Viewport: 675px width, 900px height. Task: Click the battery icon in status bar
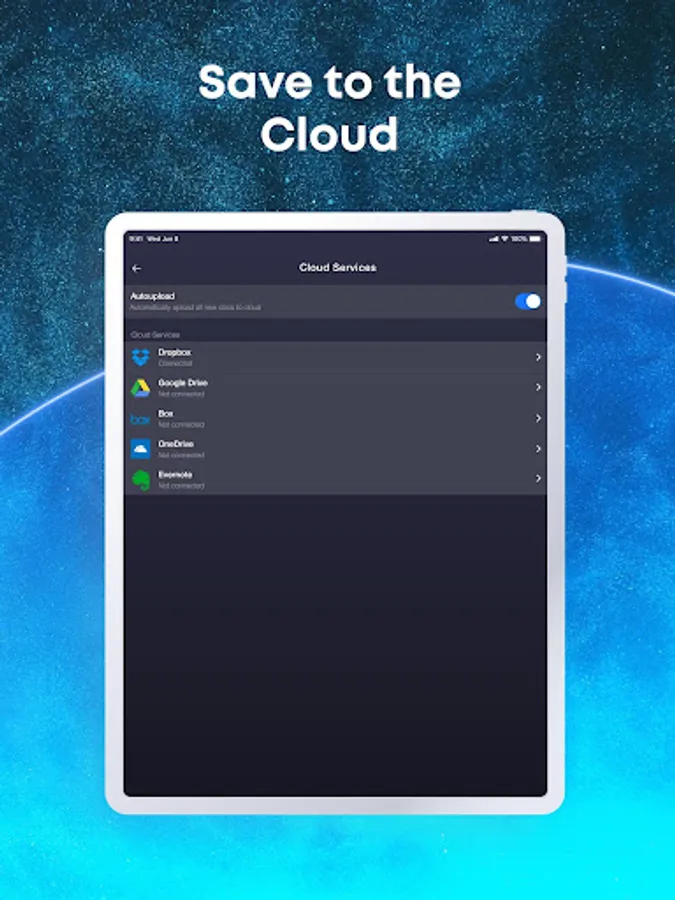point(535,239)
